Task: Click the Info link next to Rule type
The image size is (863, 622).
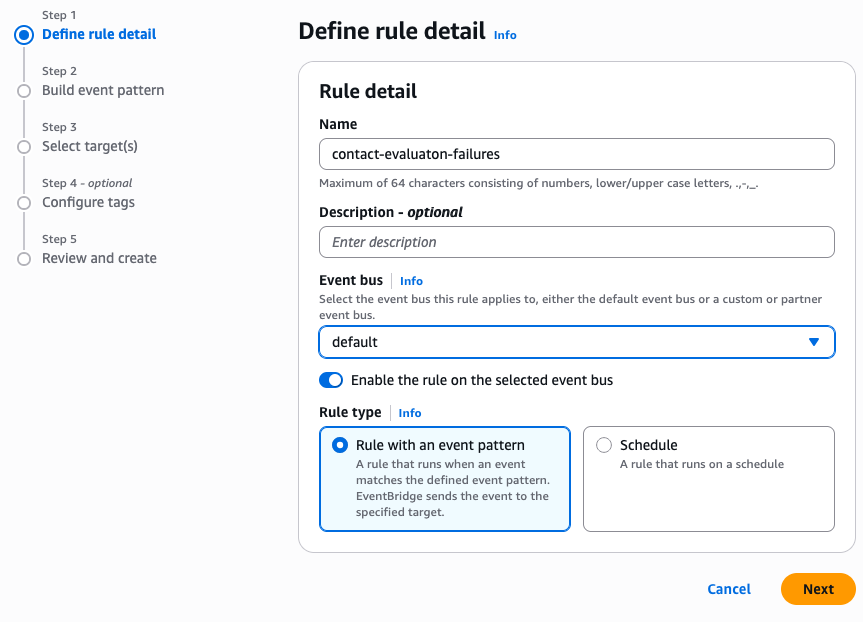Action: (410, 413)
